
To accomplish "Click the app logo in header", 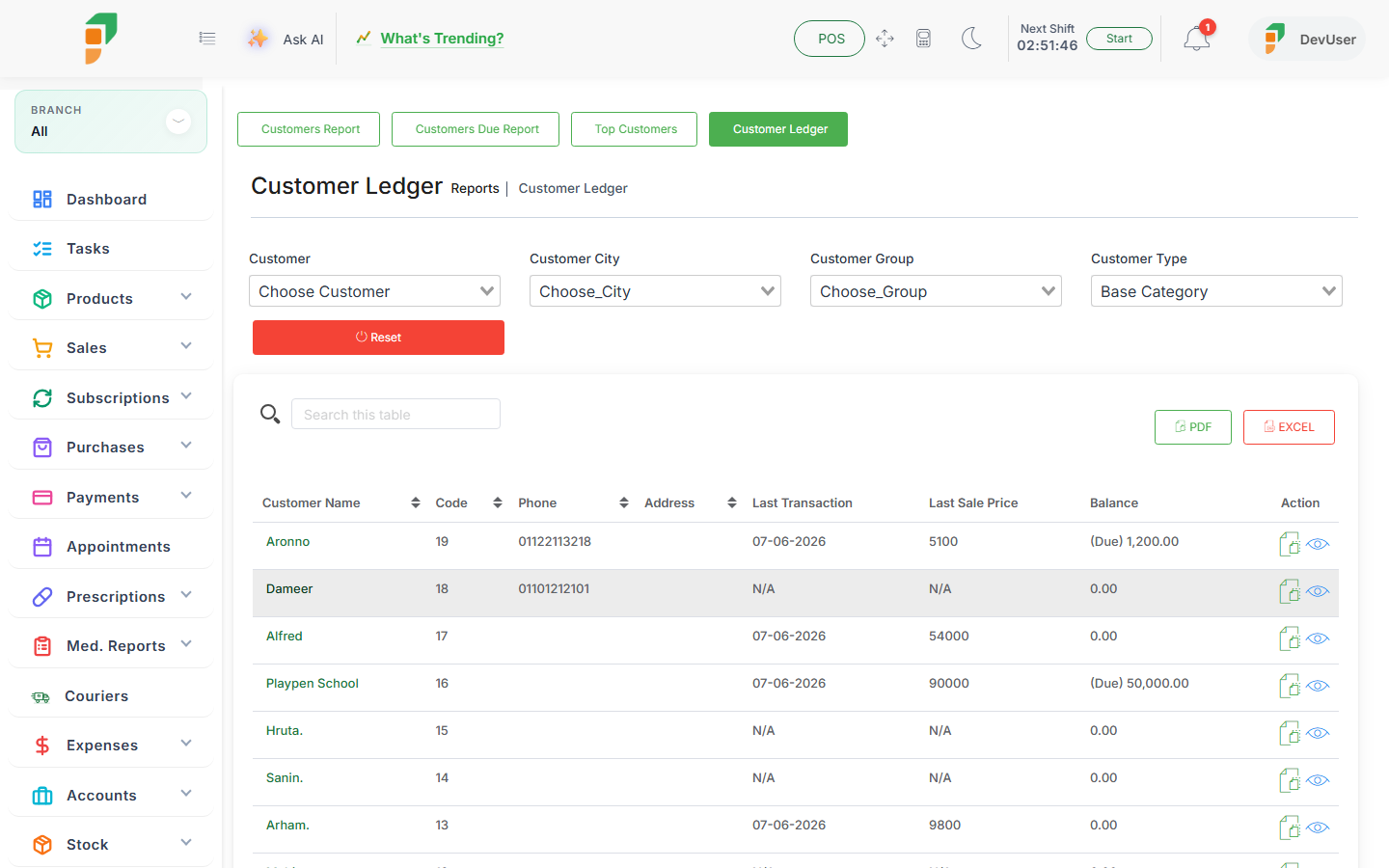I will point(100,39).
